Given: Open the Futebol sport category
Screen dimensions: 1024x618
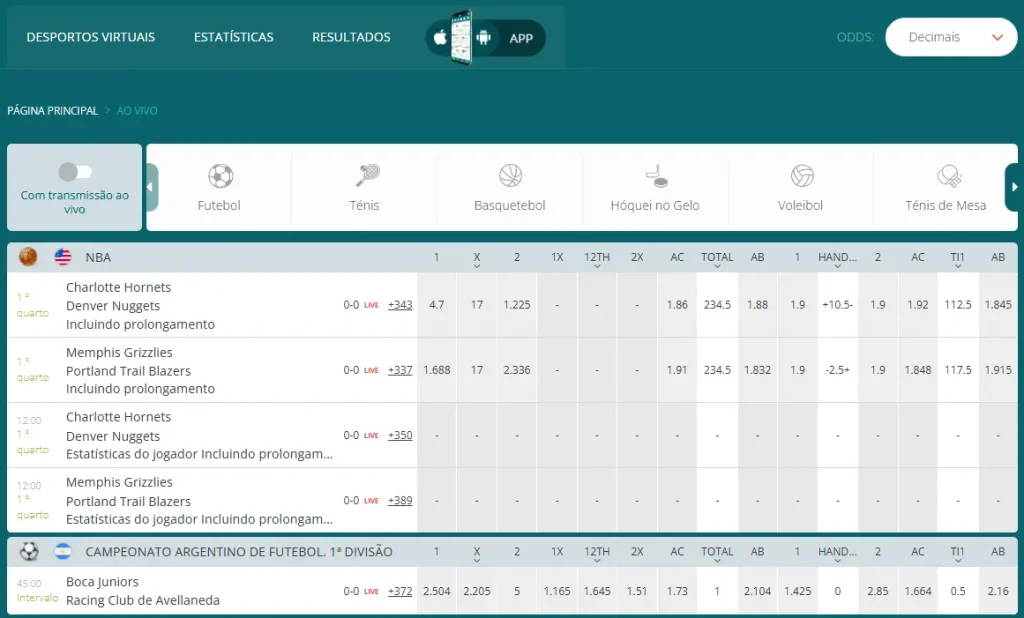Looking at the screenshot, I should click(x=219, y=187).
